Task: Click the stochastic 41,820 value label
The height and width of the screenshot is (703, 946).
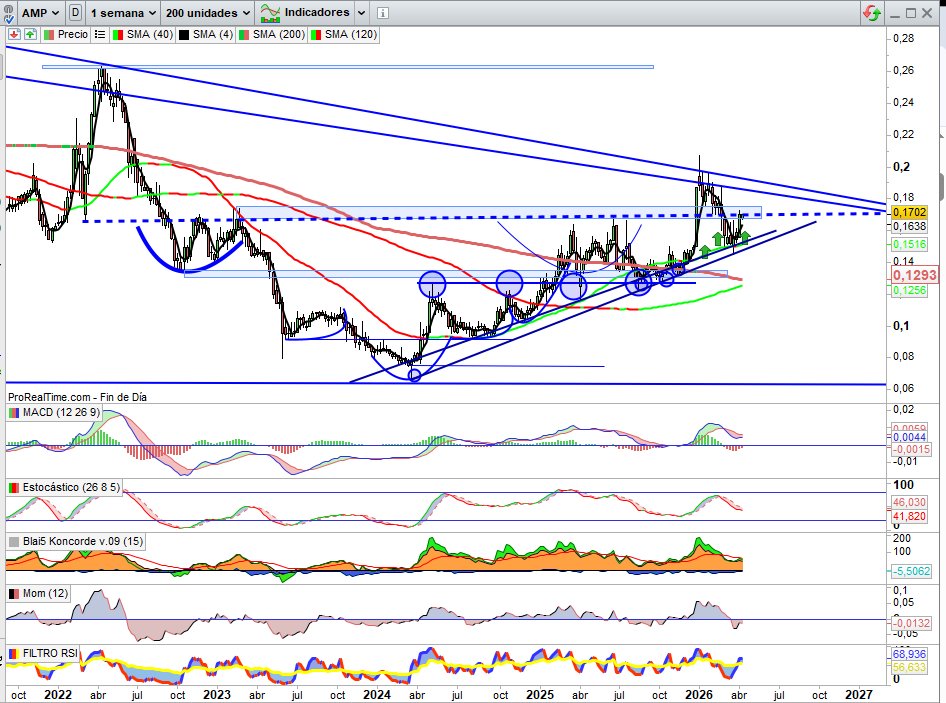Action: [x=909, y=516]
